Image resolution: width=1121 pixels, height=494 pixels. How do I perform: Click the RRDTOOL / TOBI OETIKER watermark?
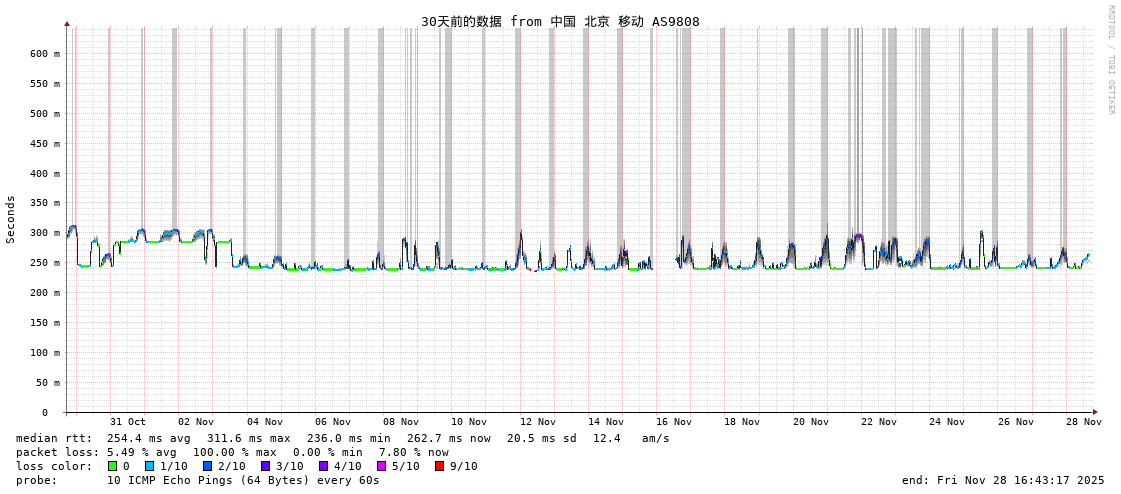pos(1110,60)
